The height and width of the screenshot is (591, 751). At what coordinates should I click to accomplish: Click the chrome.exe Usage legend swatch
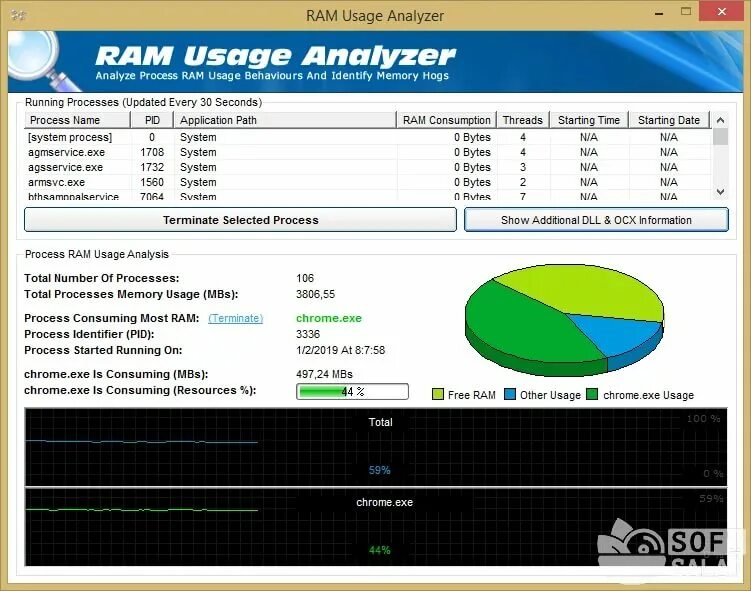click(x=592, y=394)
